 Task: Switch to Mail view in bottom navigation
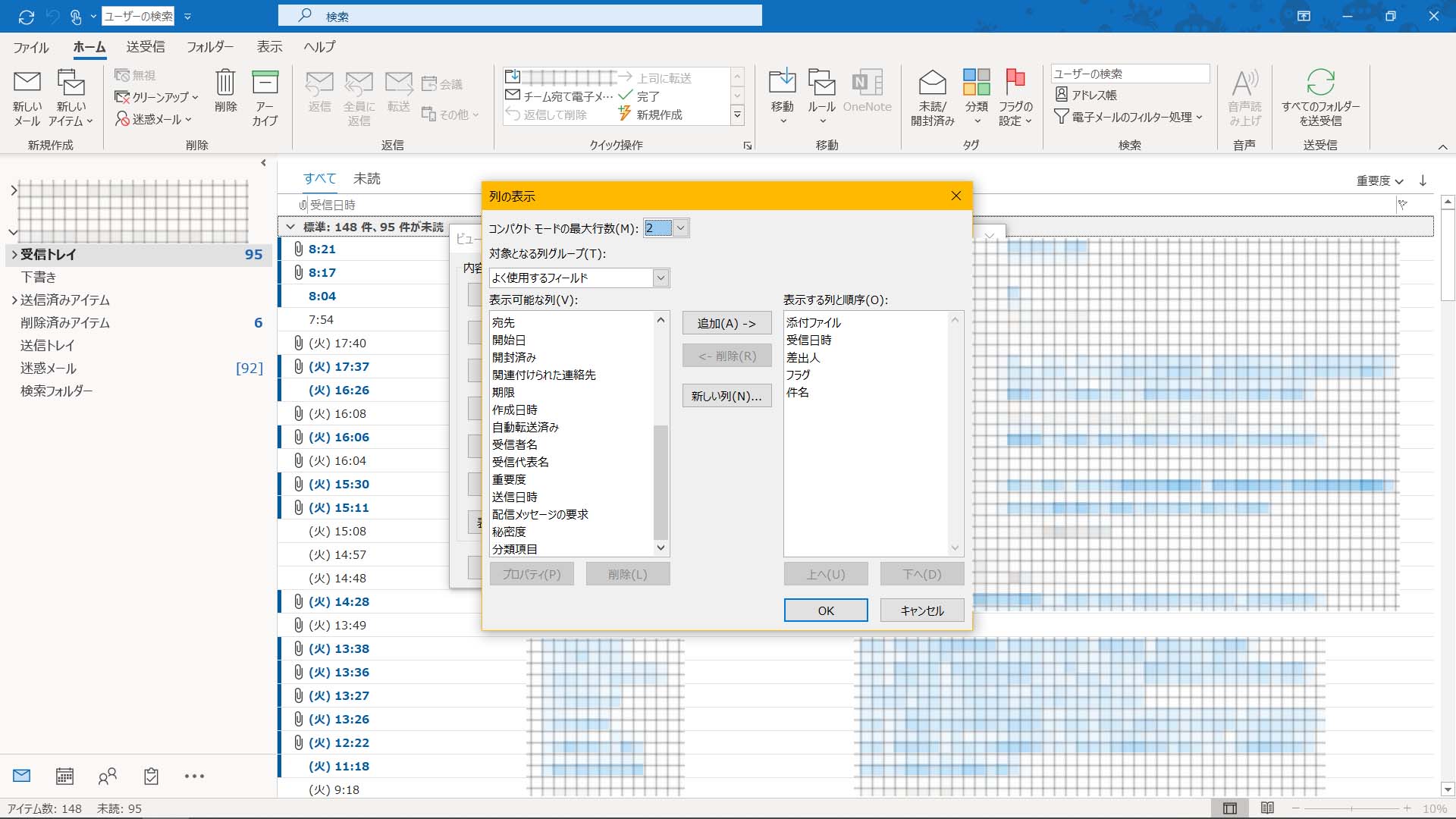coord(22,776)
